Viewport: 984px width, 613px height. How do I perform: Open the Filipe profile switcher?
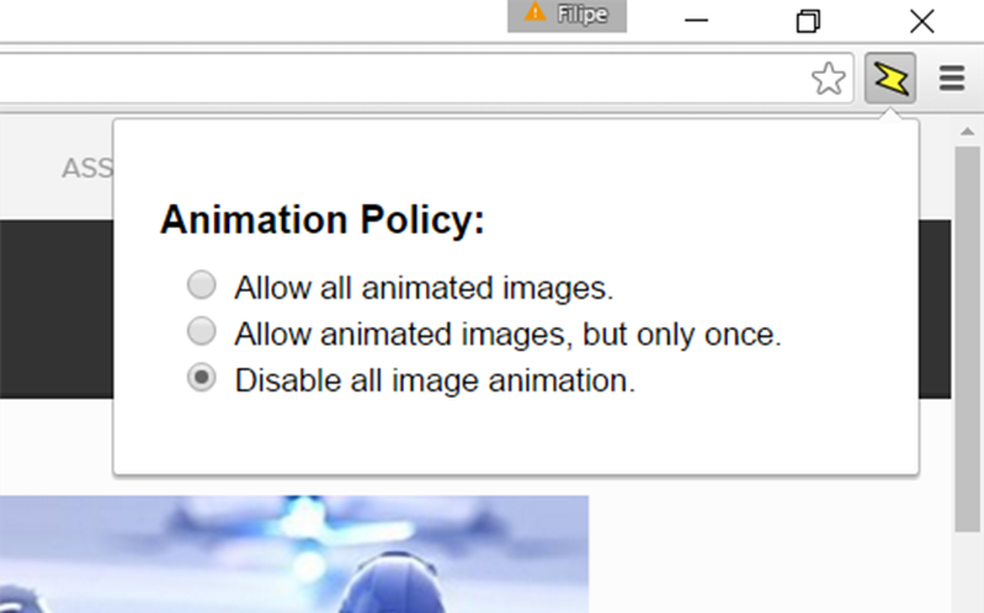pyautogui.click(x=567, y=15)
